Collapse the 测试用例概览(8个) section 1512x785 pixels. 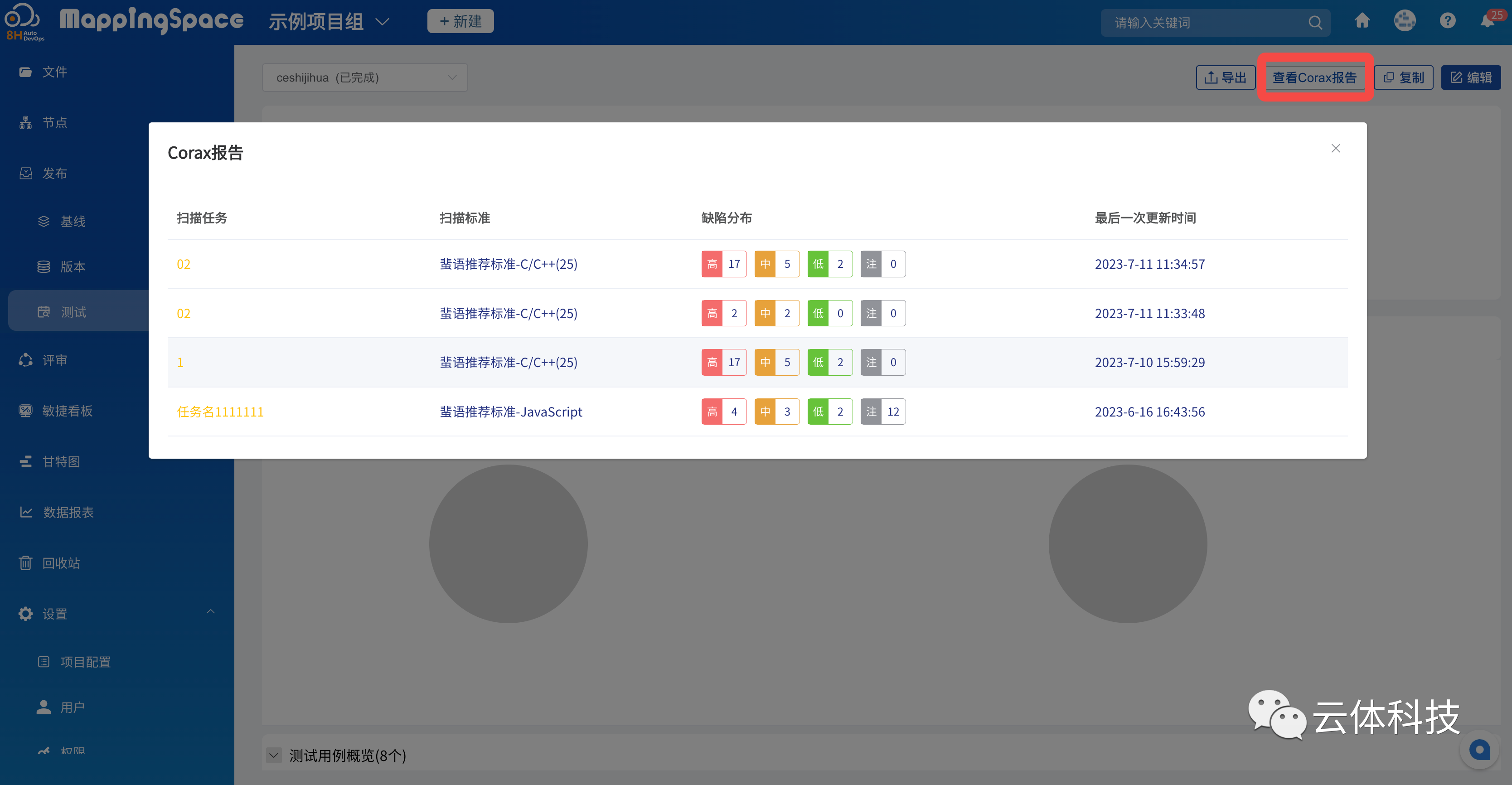pos(273,756)
